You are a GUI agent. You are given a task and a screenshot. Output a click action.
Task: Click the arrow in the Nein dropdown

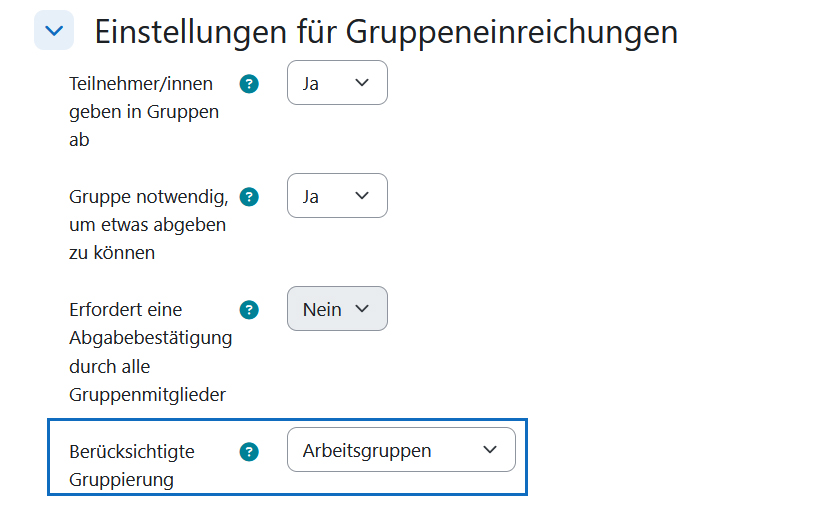coord(362,309)
